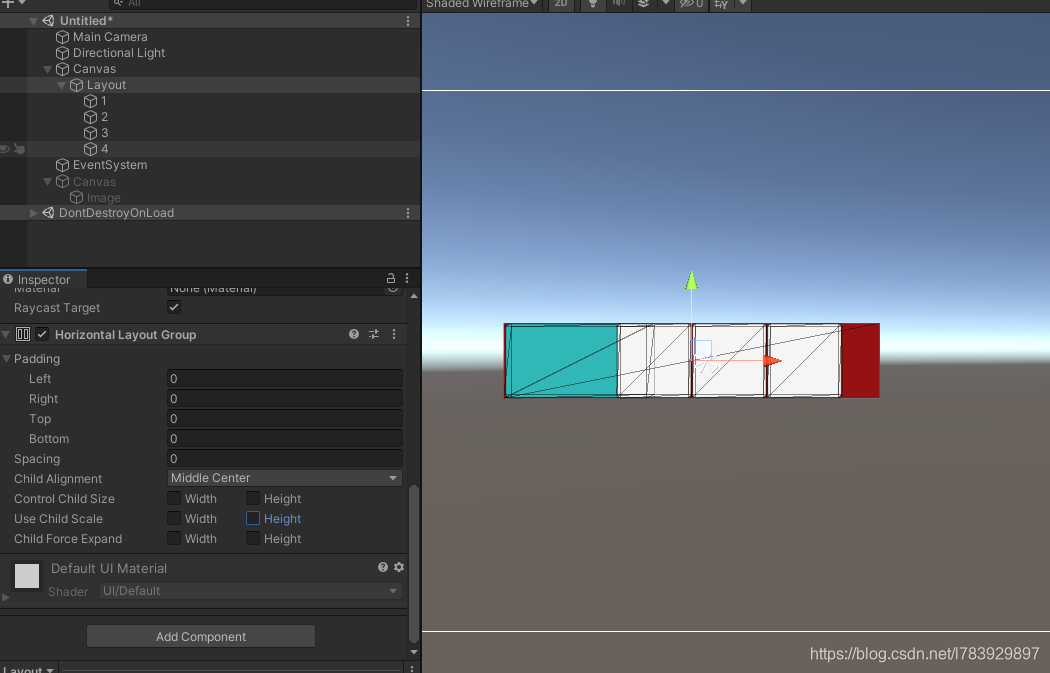The image size is (1050, 673).
Task: Toggle the 2D view button
Action: (x=561, y=4)
